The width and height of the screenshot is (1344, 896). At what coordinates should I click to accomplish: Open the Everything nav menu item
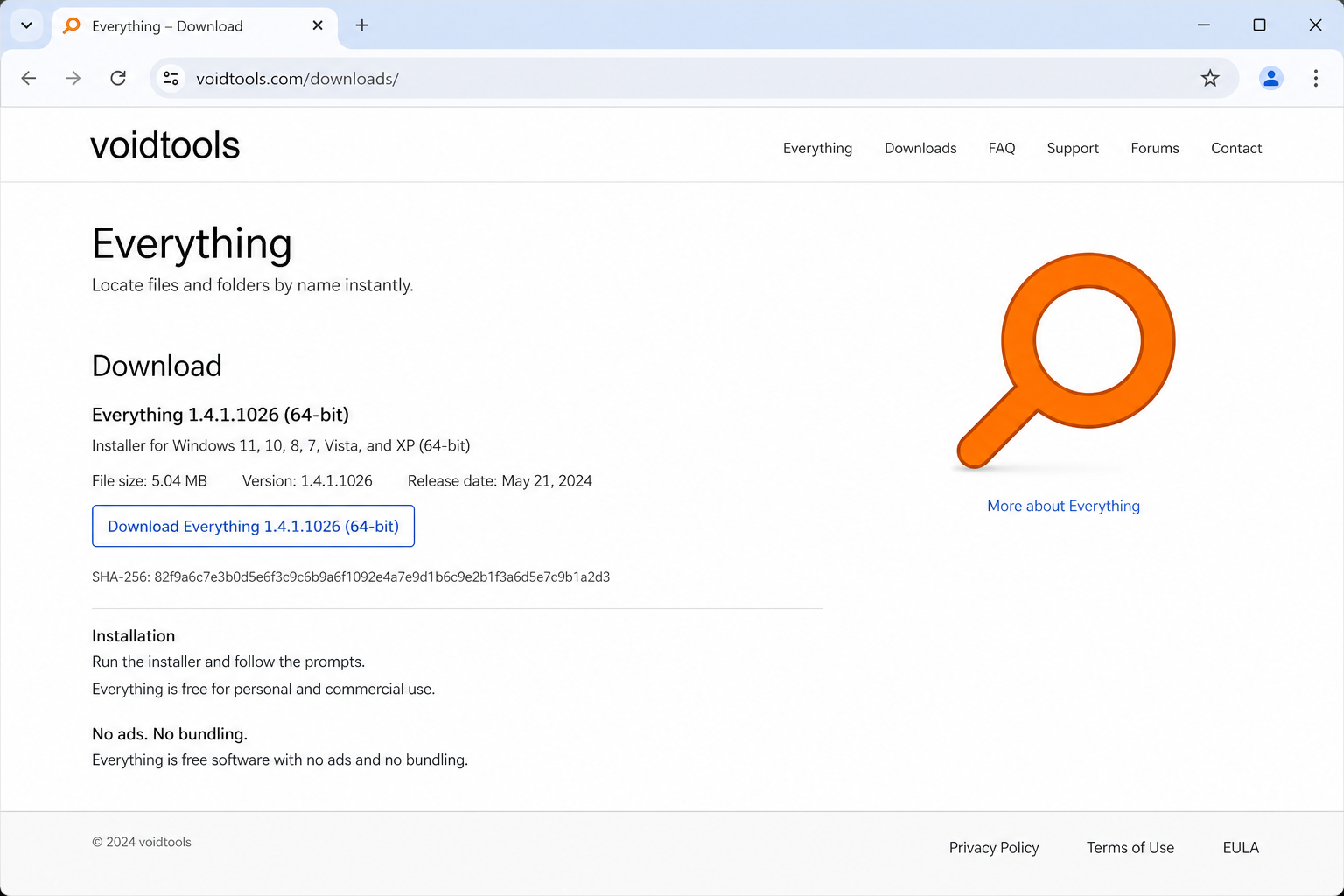pos(817,148)
